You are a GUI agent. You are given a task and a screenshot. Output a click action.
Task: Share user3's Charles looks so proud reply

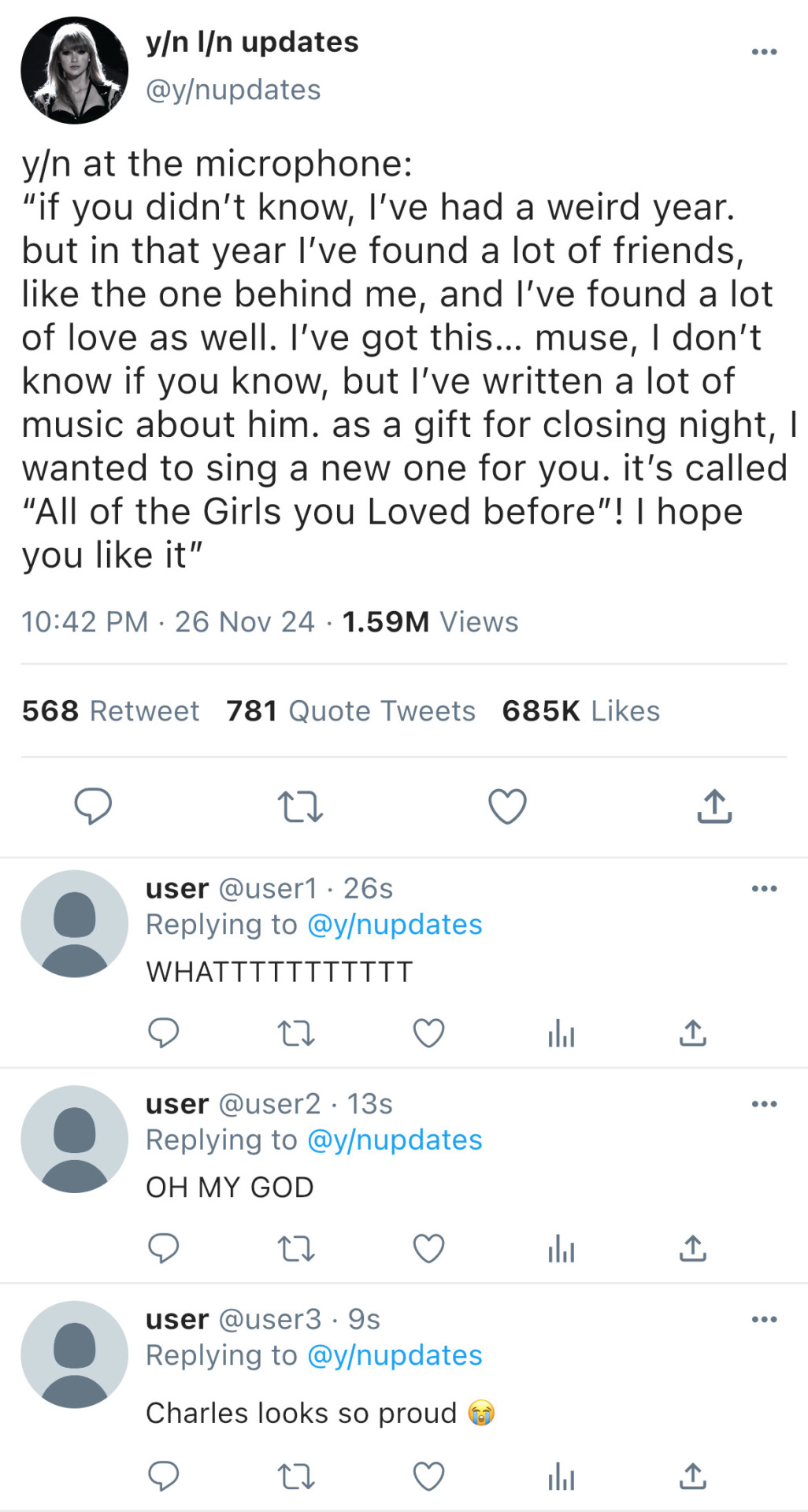pyautogui.click(x=693, y=1476)
